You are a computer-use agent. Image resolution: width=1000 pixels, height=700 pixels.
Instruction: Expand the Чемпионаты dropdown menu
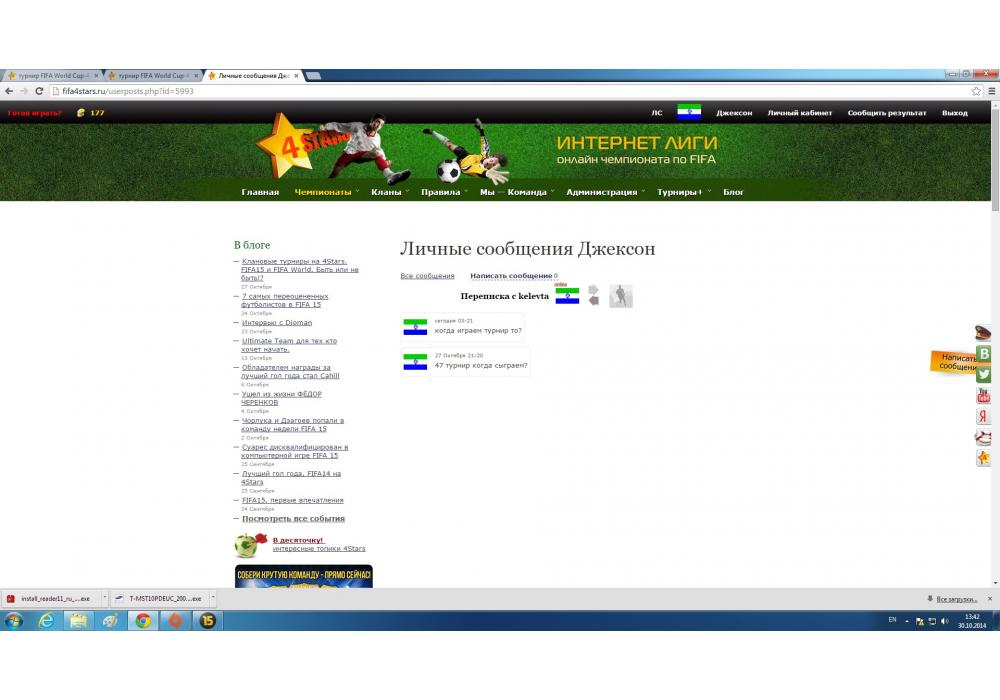323,192
